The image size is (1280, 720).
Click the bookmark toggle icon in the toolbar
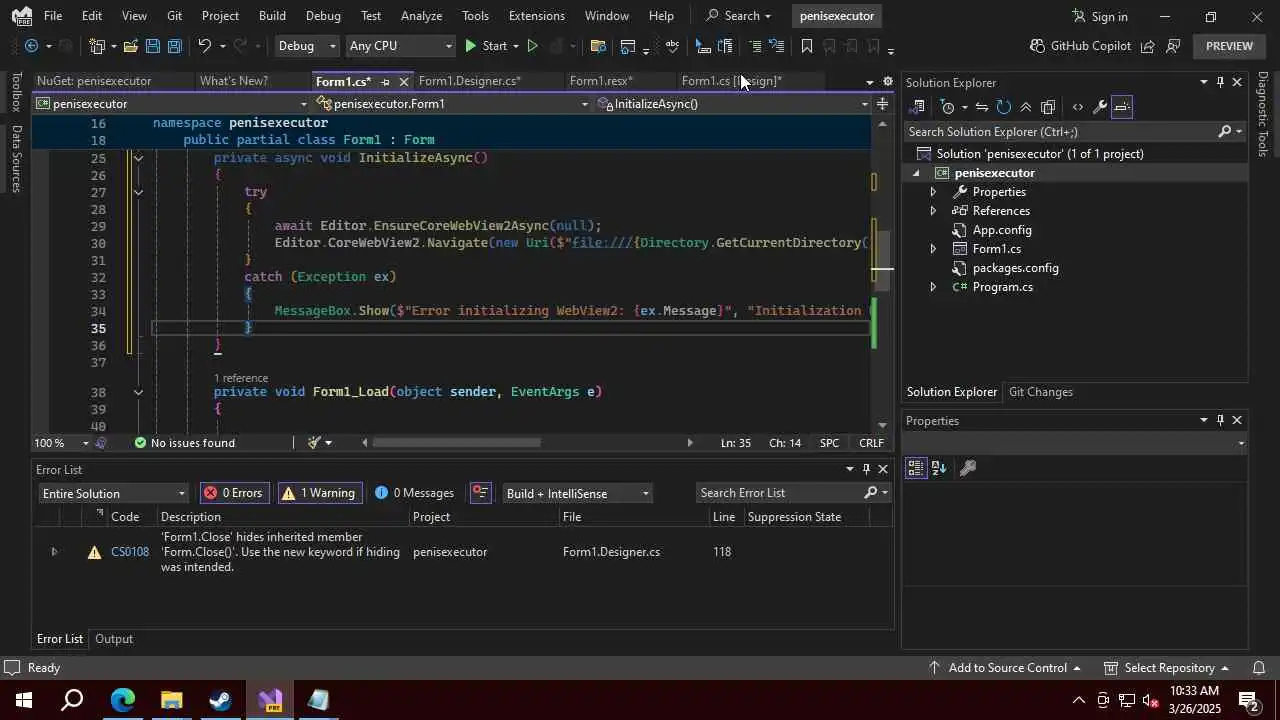[x=807, y=46]
